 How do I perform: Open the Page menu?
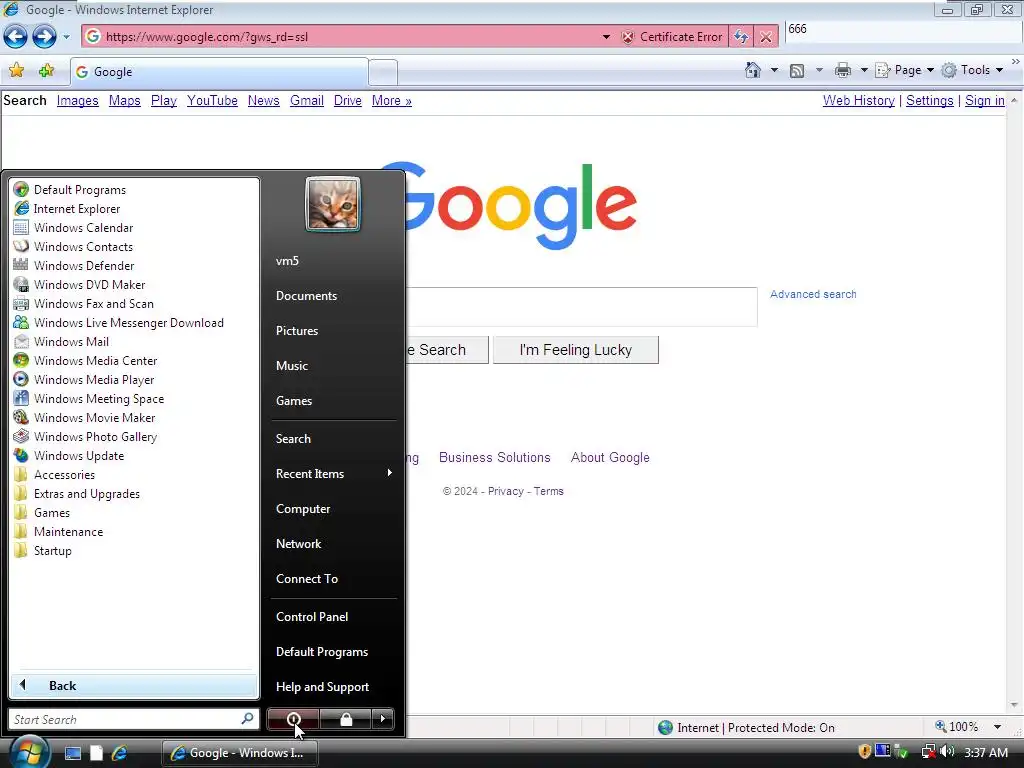[x=904, y=70]
